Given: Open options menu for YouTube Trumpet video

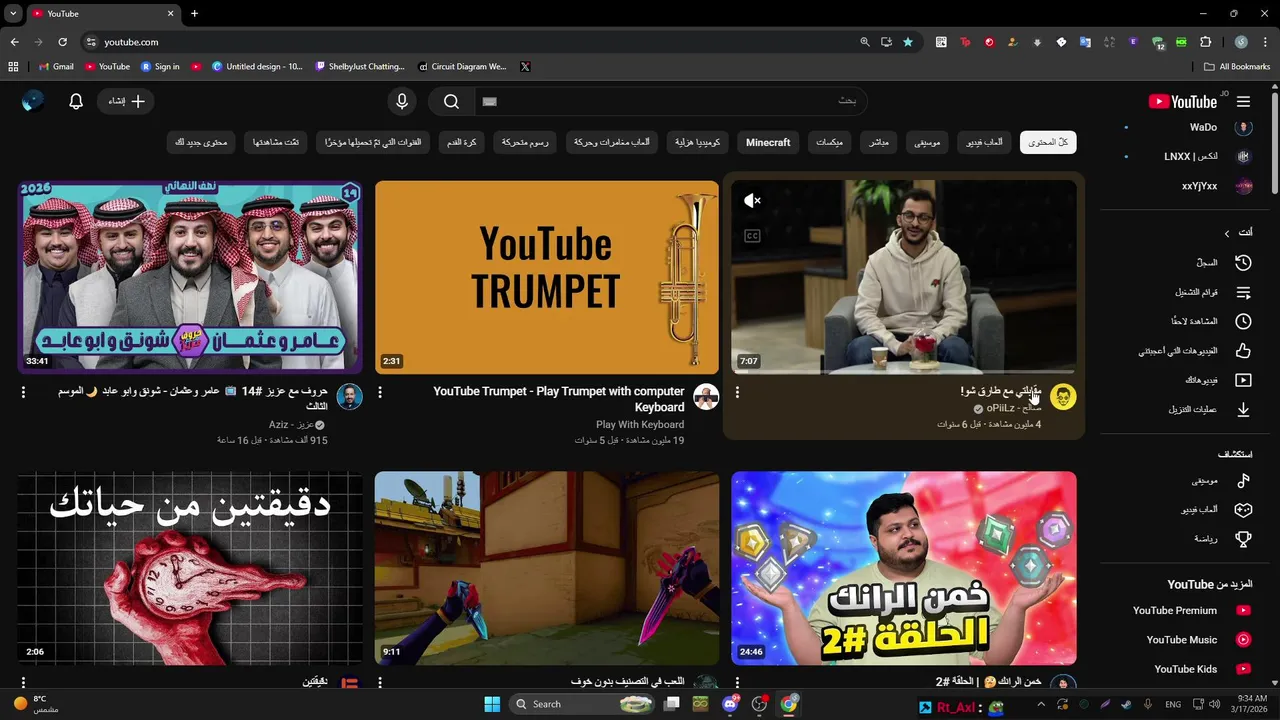Looking at the screenshot, I should point(380,393).
